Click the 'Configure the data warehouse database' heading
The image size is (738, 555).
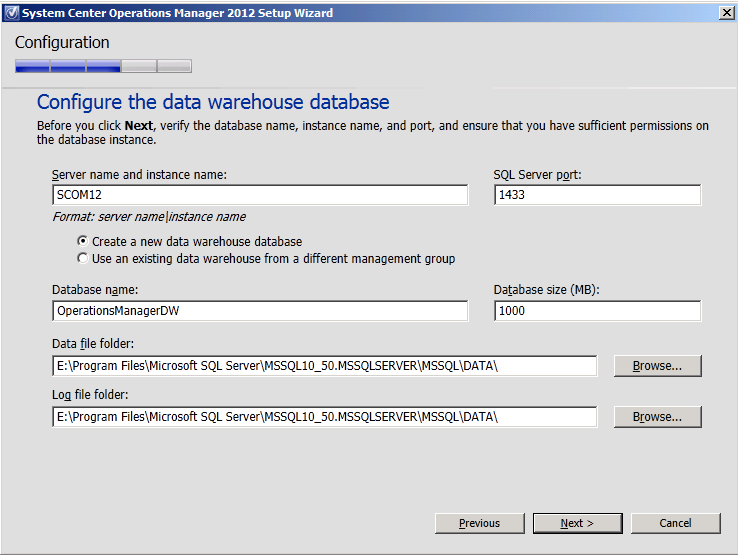click(x=213, y=102)
